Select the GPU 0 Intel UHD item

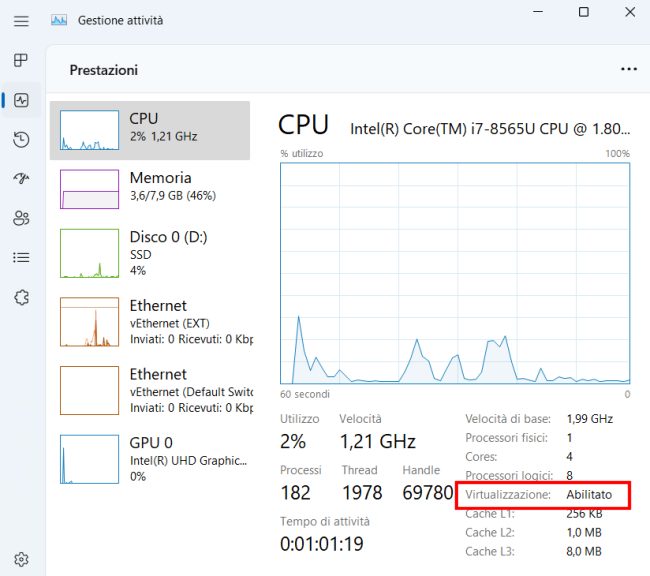(150, 459)
